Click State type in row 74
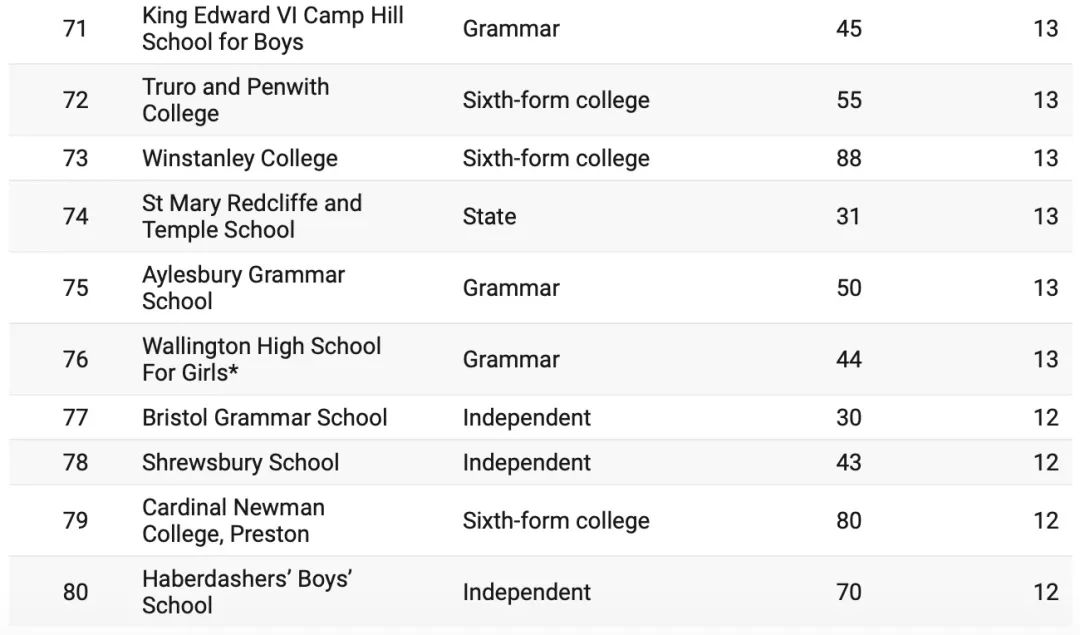The image size is (1080, 635). tap(489, 216)
